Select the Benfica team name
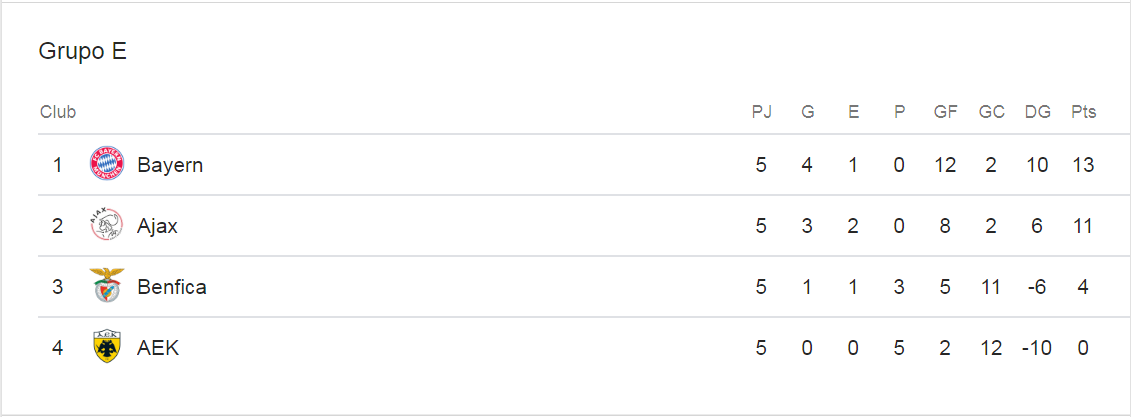This screenshot has width=1131, height=417. (172, 287)
